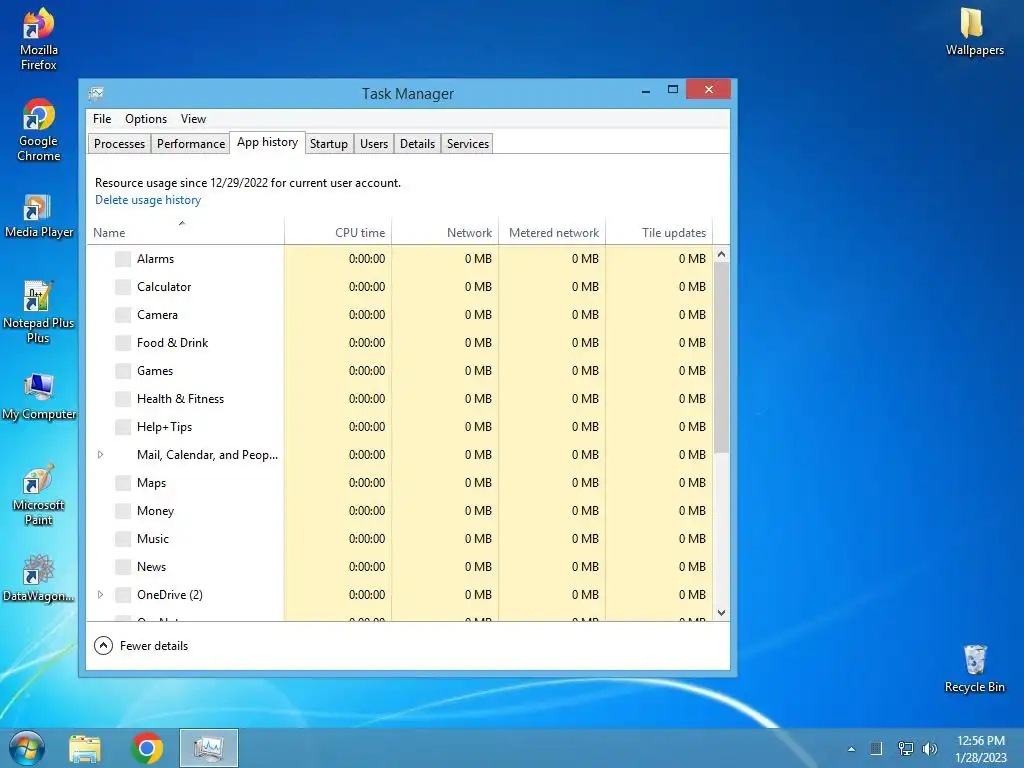
Task: Switch to the Details tab
Action: coord(417,144)
